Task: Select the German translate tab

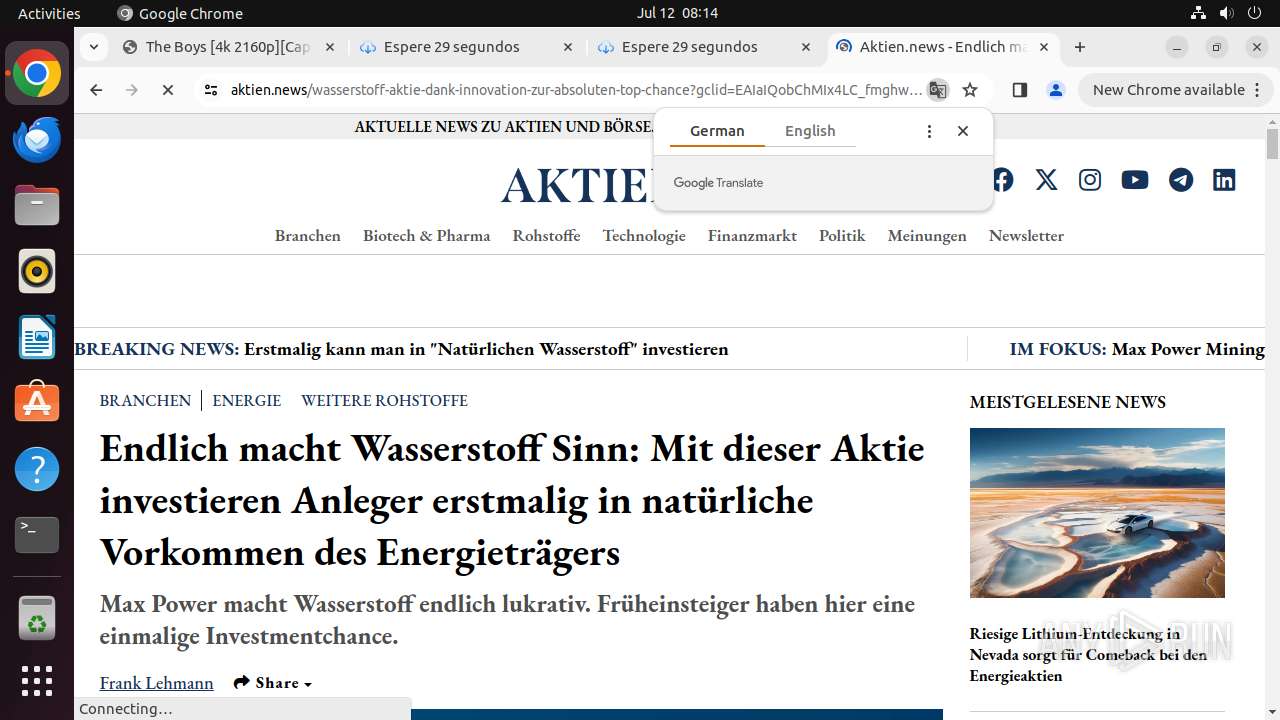Action: [x=717, y=131]
